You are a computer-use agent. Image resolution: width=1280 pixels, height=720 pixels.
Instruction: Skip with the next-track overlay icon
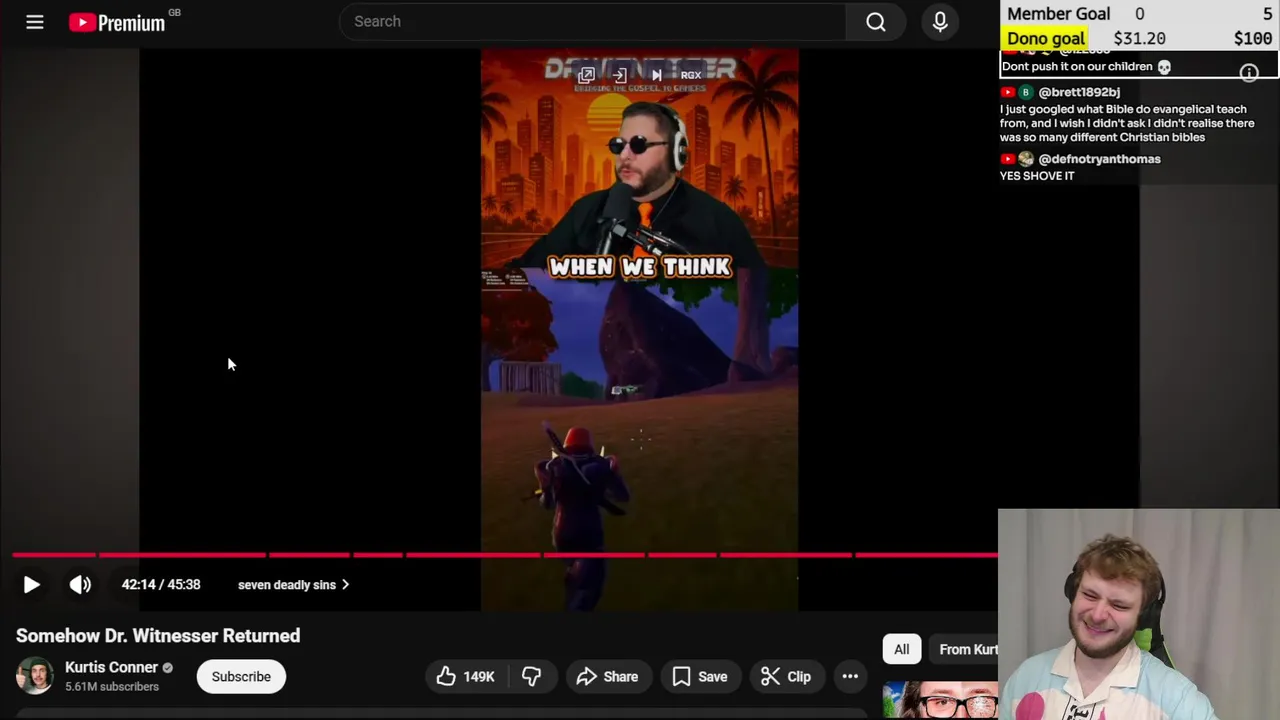(x=657, y=75)
